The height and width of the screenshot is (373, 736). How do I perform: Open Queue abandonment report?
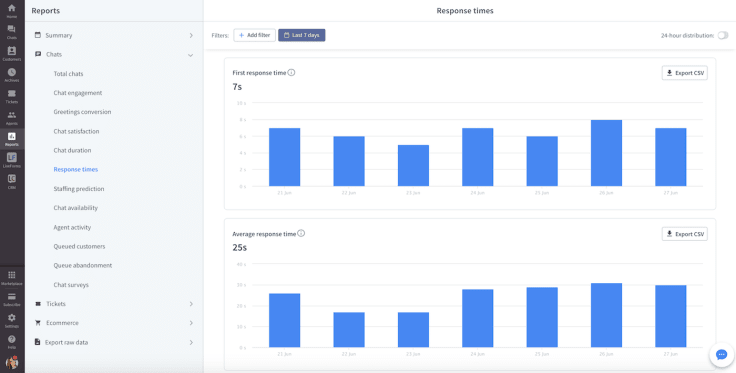click(x=83, y=265)
